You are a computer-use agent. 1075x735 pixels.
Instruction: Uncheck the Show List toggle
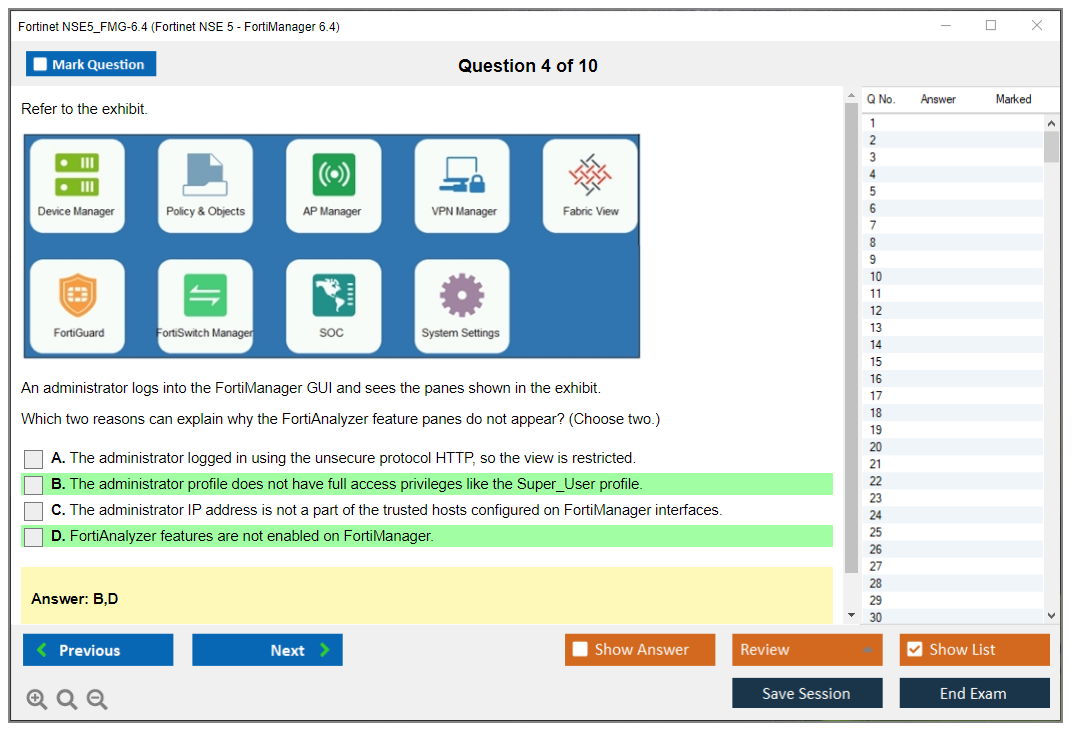point(915,650)
